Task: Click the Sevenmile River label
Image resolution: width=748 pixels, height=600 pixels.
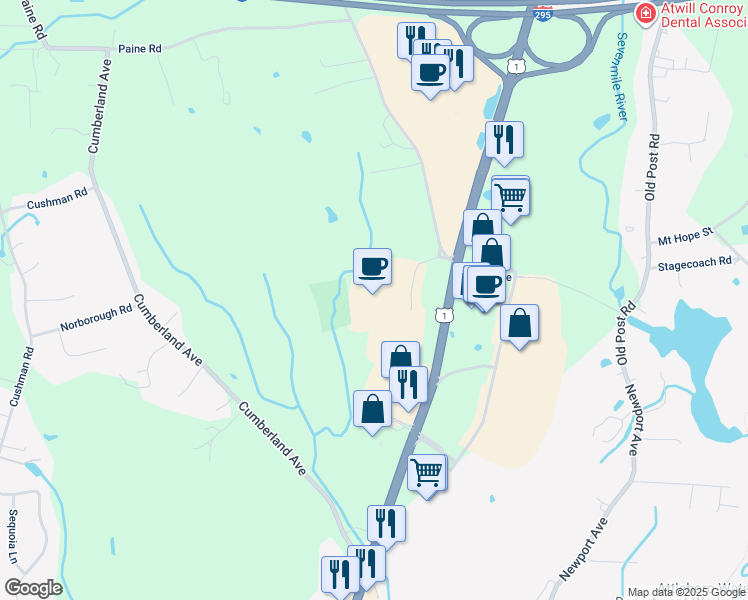Action: [x=621, y=76]
